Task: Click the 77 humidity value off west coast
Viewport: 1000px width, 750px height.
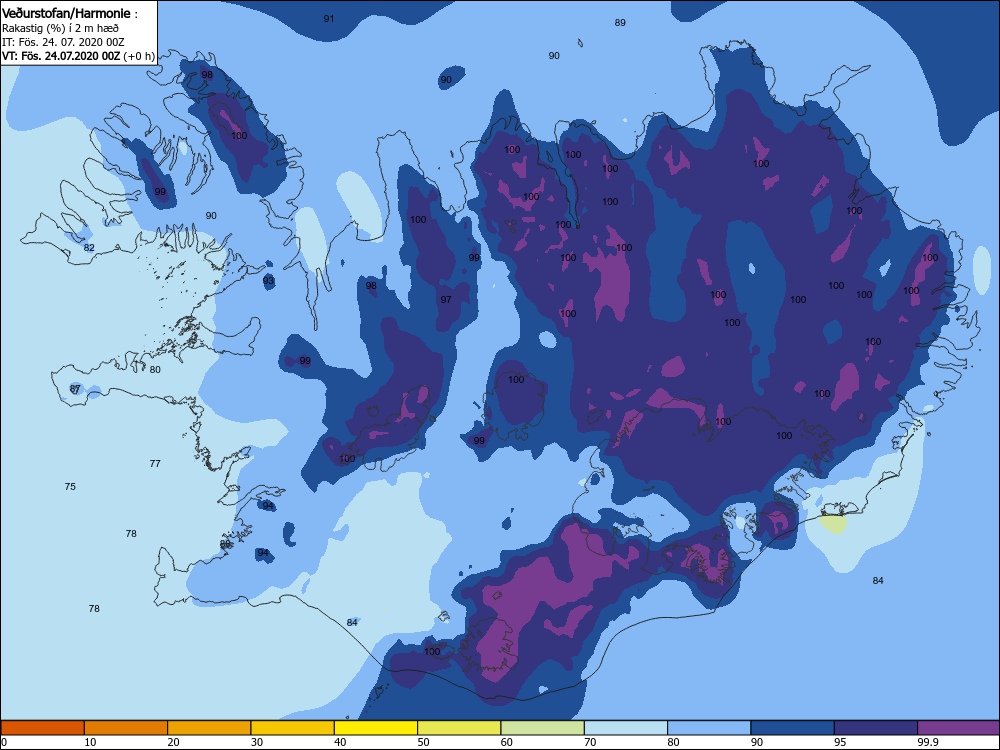Action: [155, 464]
